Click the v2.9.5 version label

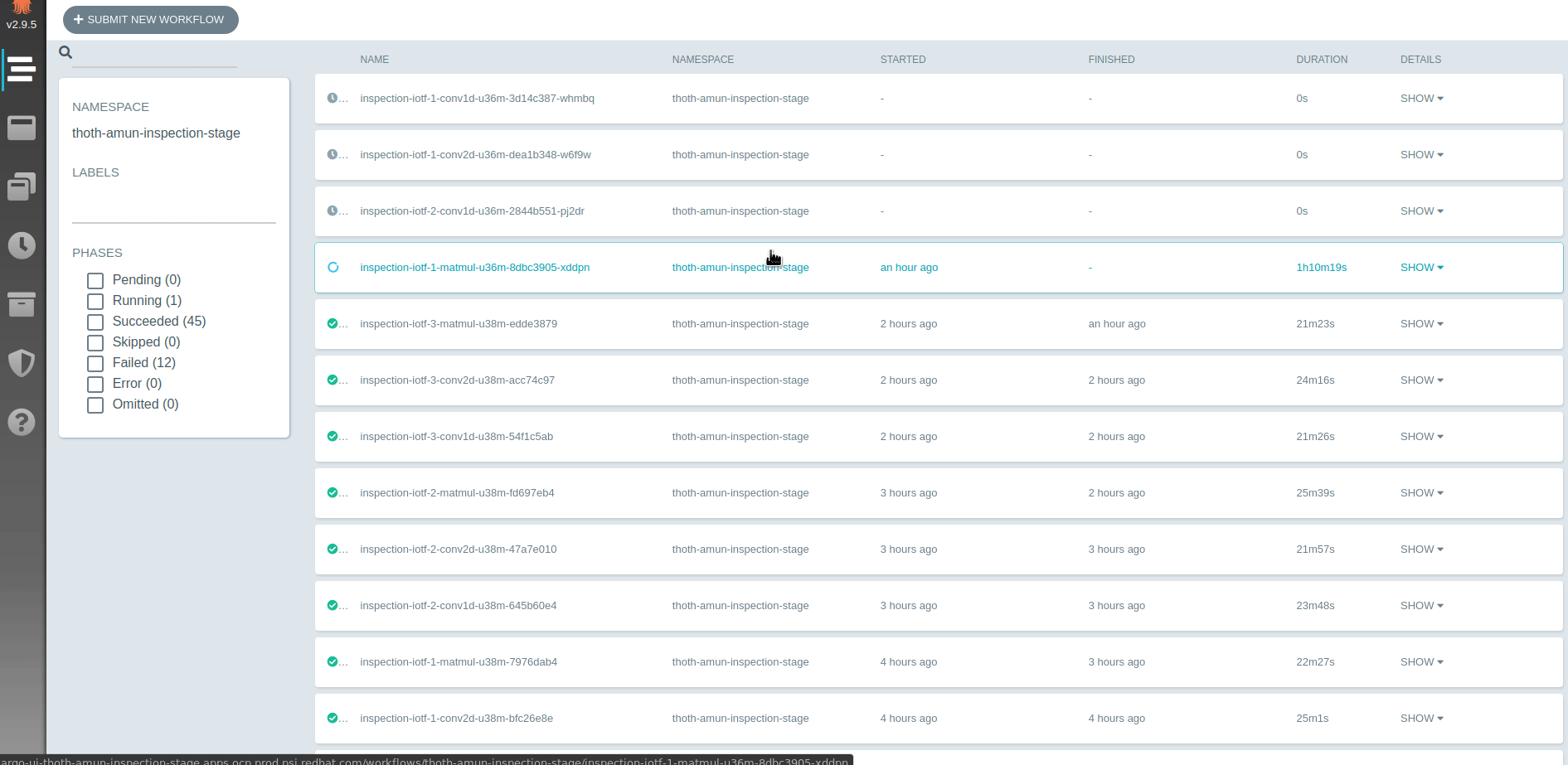click(x=22, y=25)
